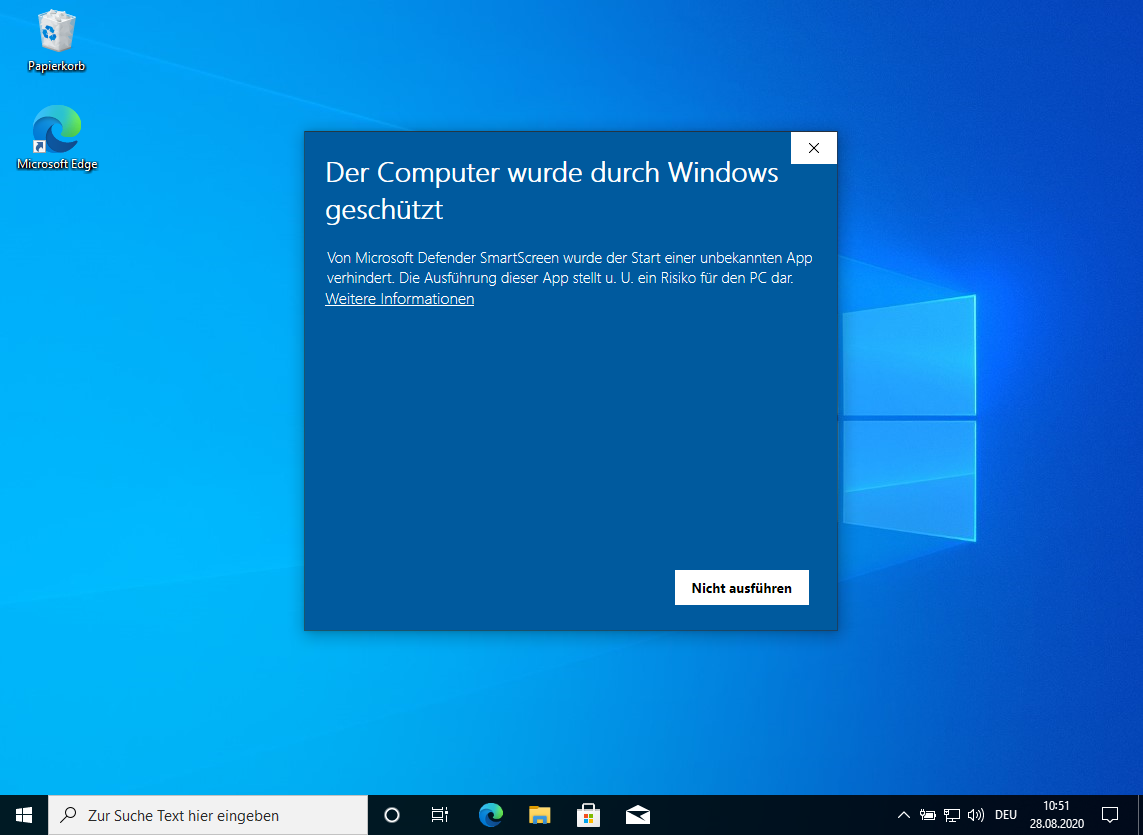Open the notification Action Center
Screen dimensions: 1143x835
[x=1109, y=815]
